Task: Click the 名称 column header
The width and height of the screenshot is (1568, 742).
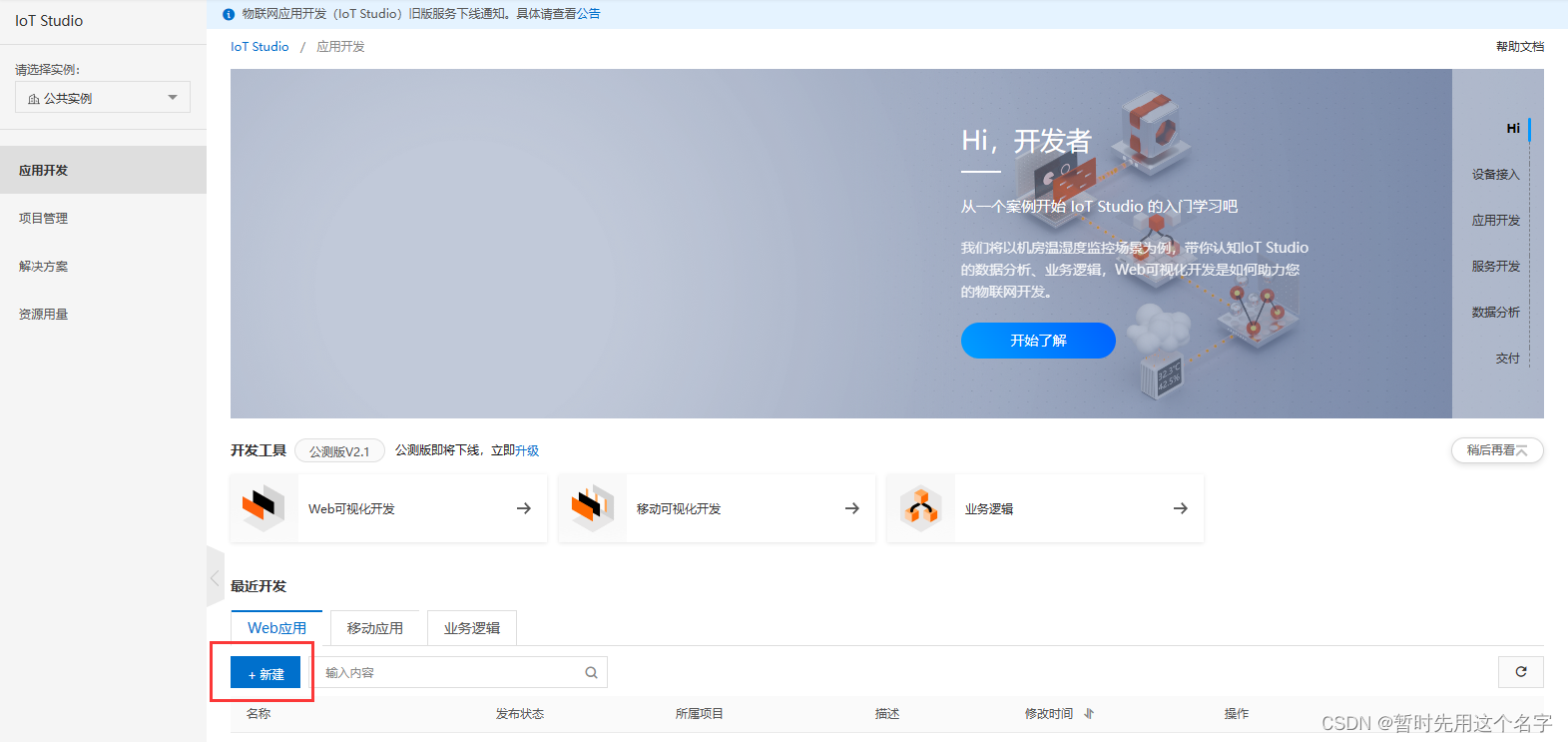Action: 259,714
